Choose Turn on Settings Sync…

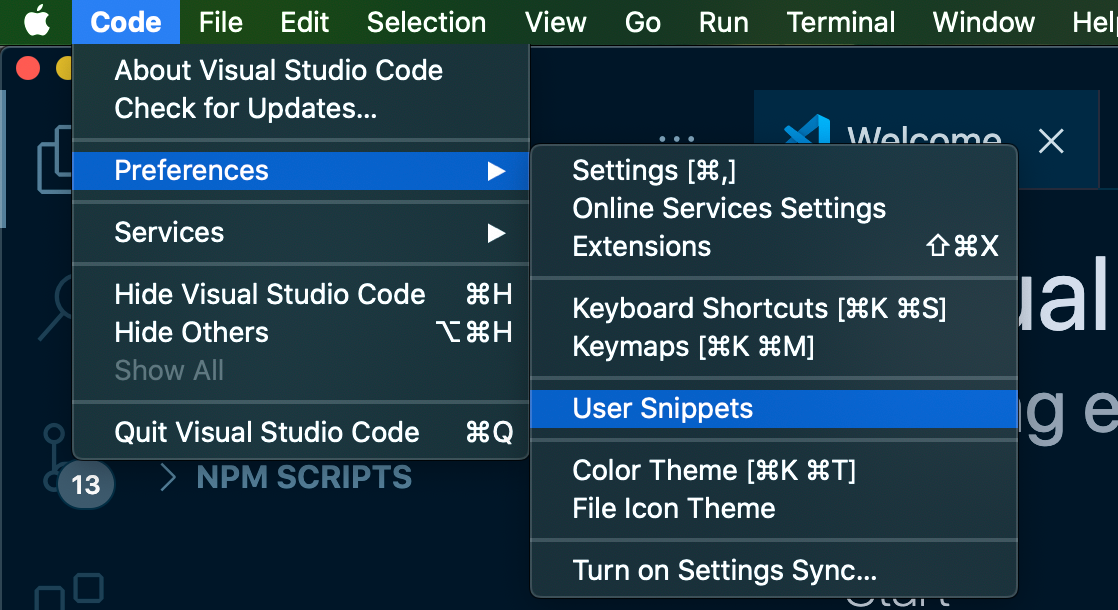click(774, 570)
